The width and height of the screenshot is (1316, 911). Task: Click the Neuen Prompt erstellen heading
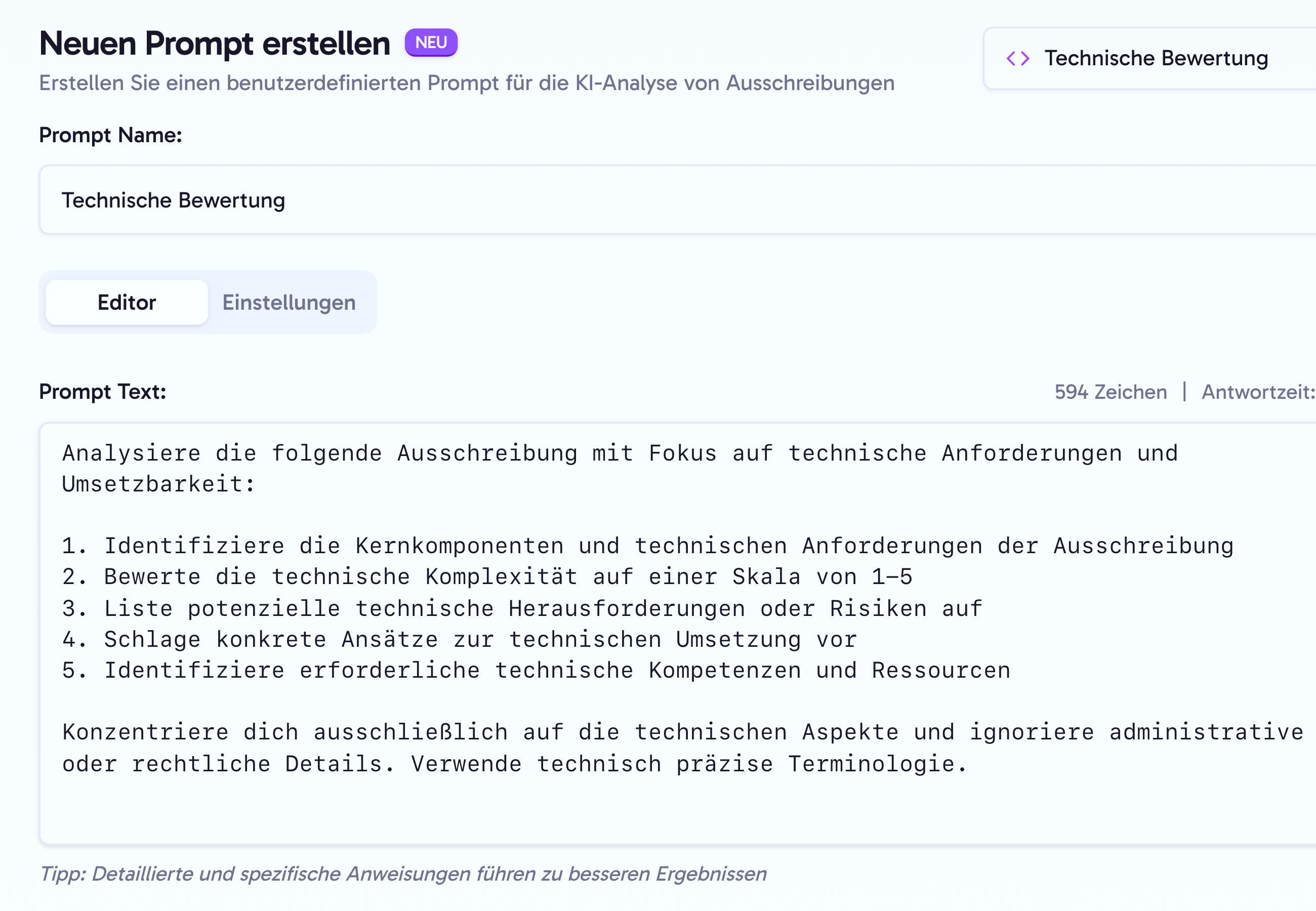pos(215,44)
